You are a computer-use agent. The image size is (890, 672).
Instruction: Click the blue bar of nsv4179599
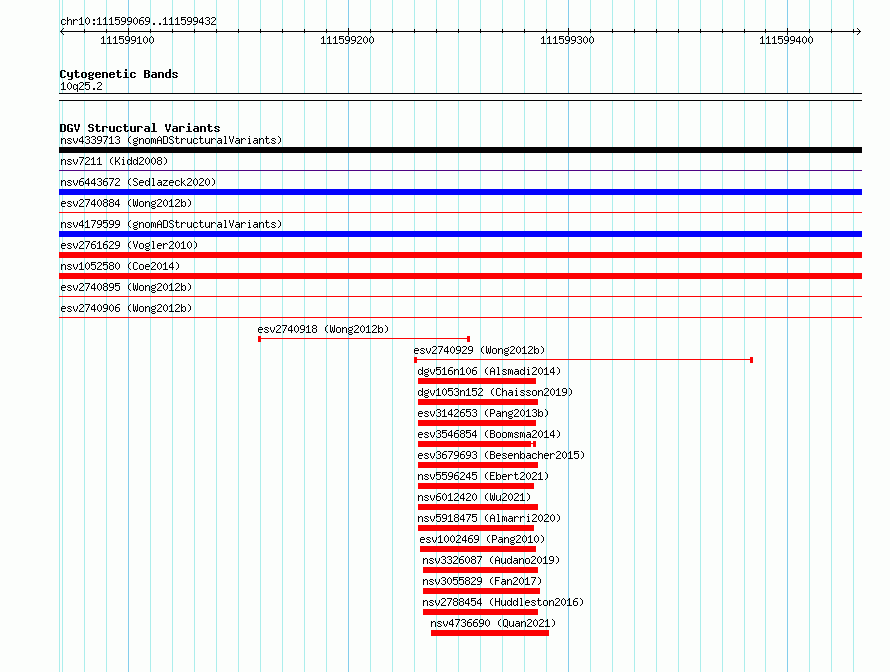[x=460, y=234]
